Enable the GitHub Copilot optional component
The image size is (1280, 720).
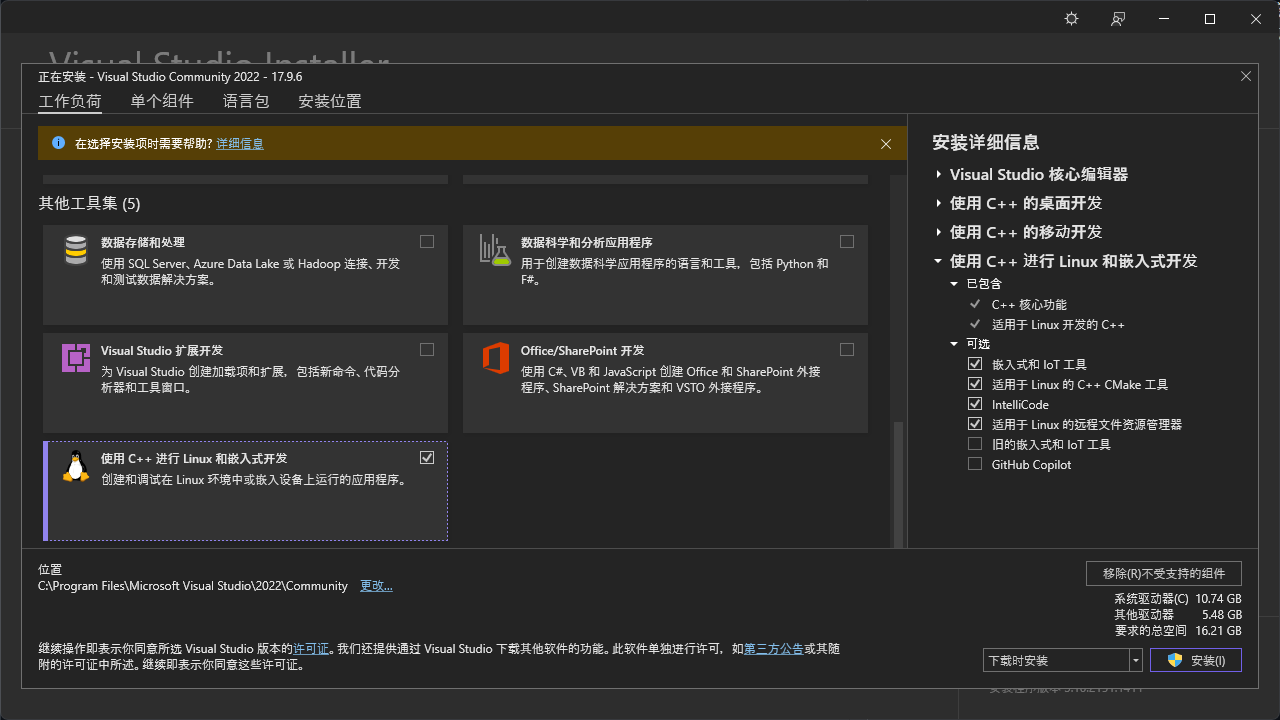(x=975, y=464)
